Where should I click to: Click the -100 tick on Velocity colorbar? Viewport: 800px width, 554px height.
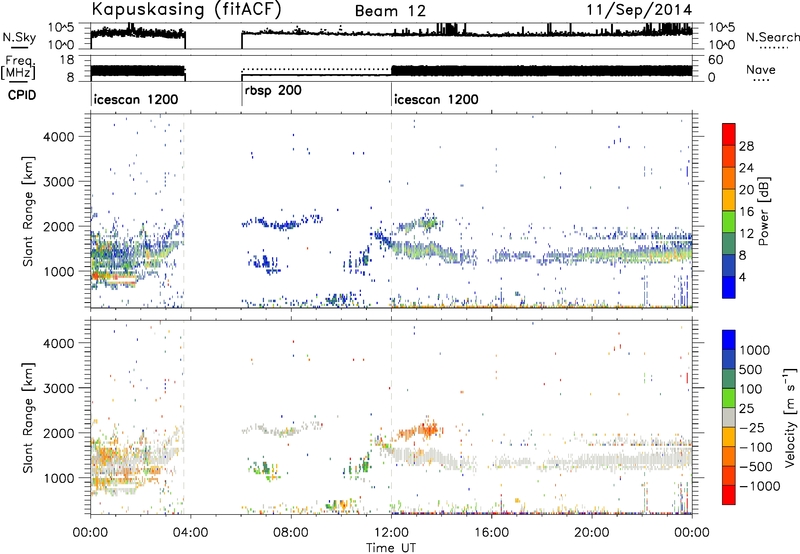(756, 447)
